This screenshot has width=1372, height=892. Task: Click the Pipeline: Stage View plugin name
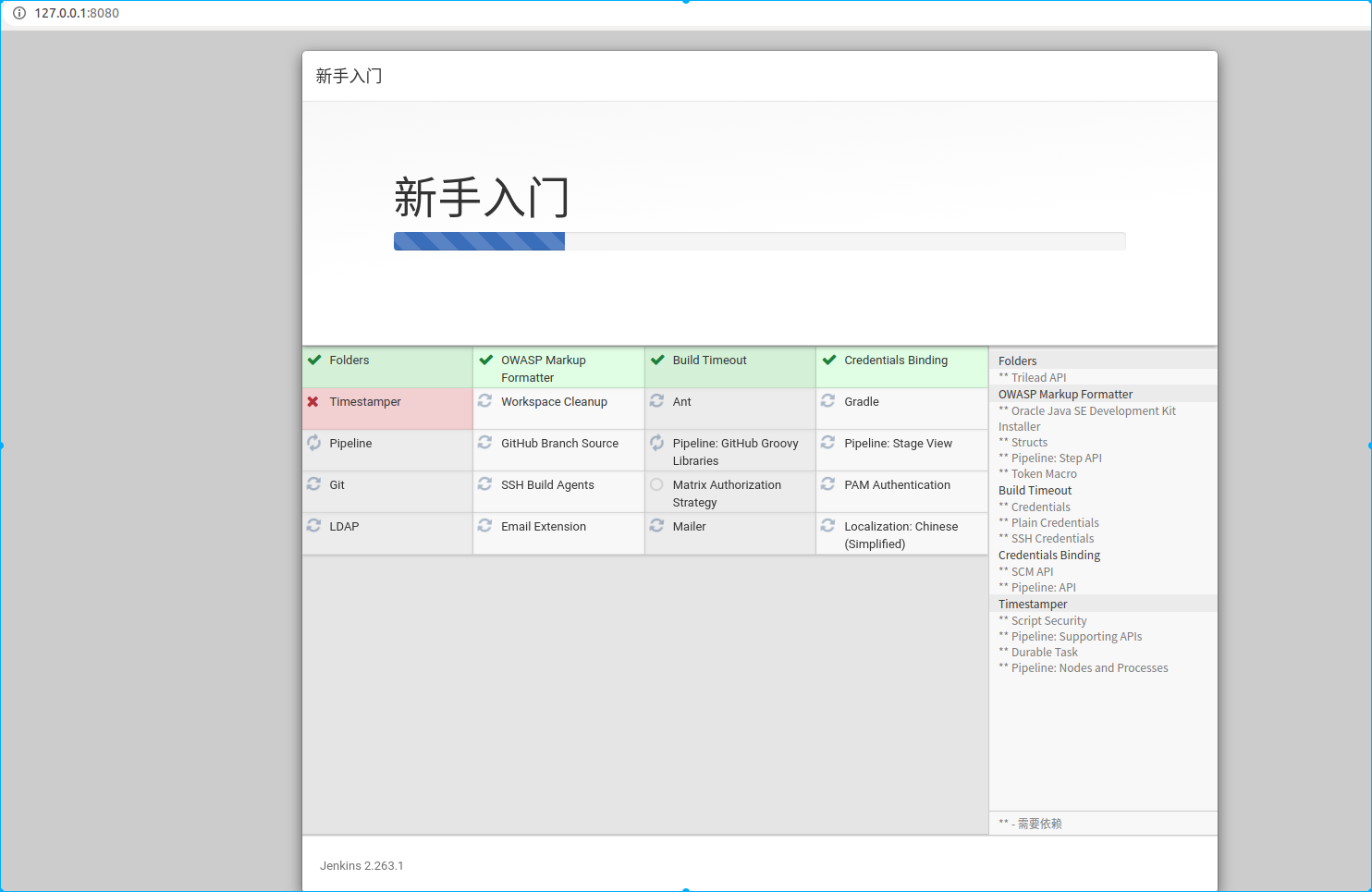pyautogui.click(x=898, y=444)
